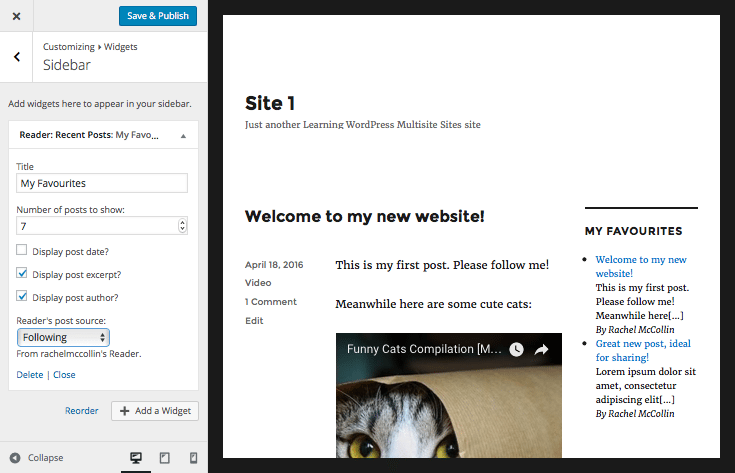Open the Reader's post source Following dropdown

point(63,338)
